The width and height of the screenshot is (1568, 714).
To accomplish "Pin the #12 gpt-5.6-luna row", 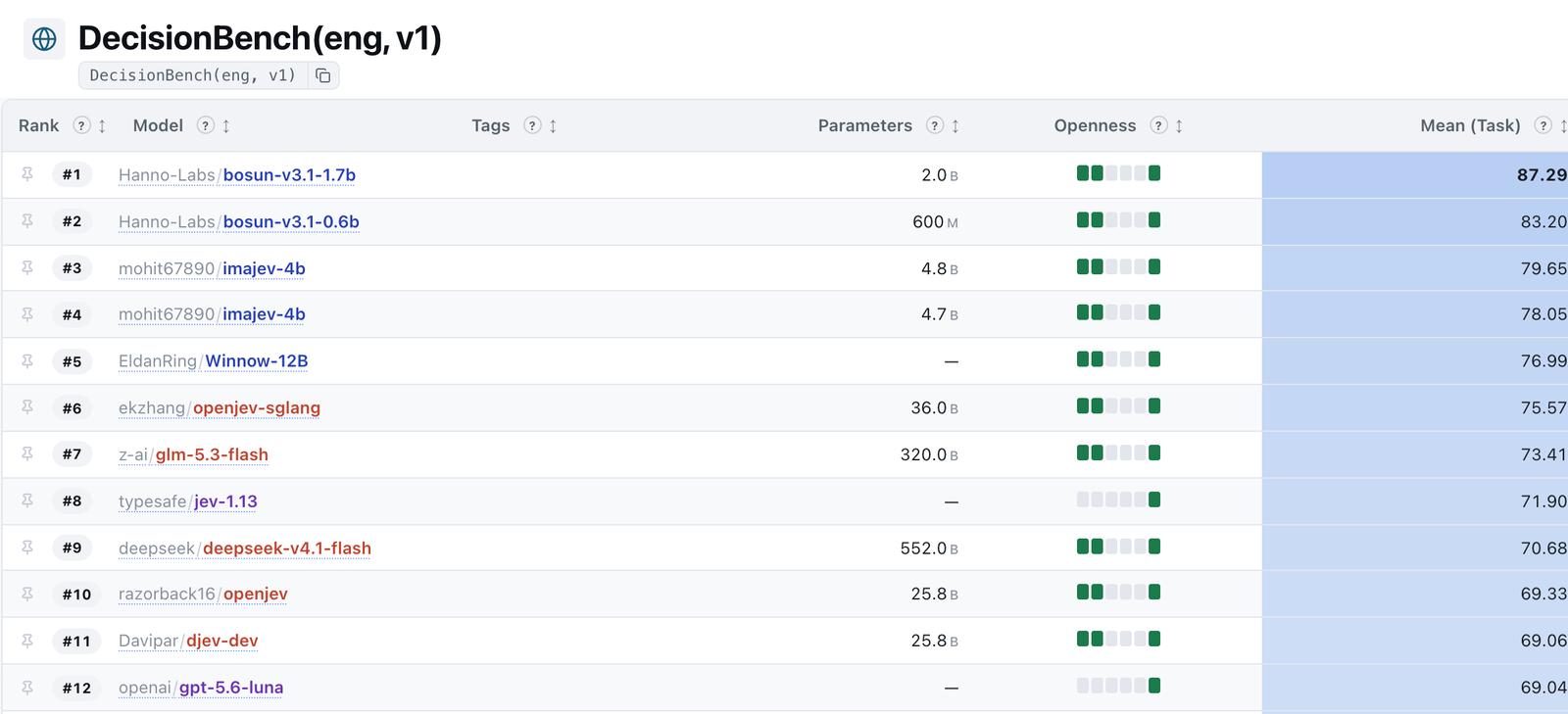I will point(27,688).
